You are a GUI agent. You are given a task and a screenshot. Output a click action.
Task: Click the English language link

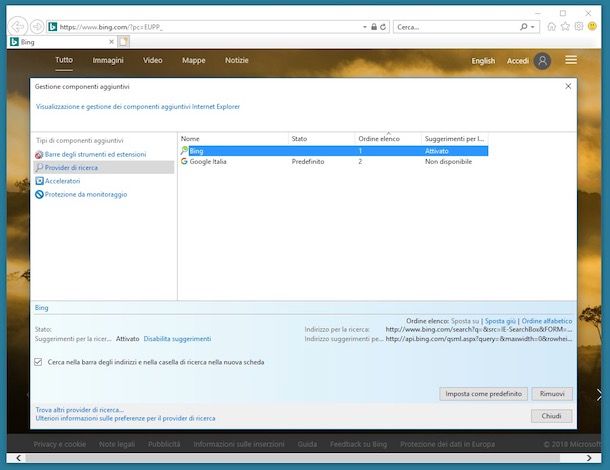(483, 61)
